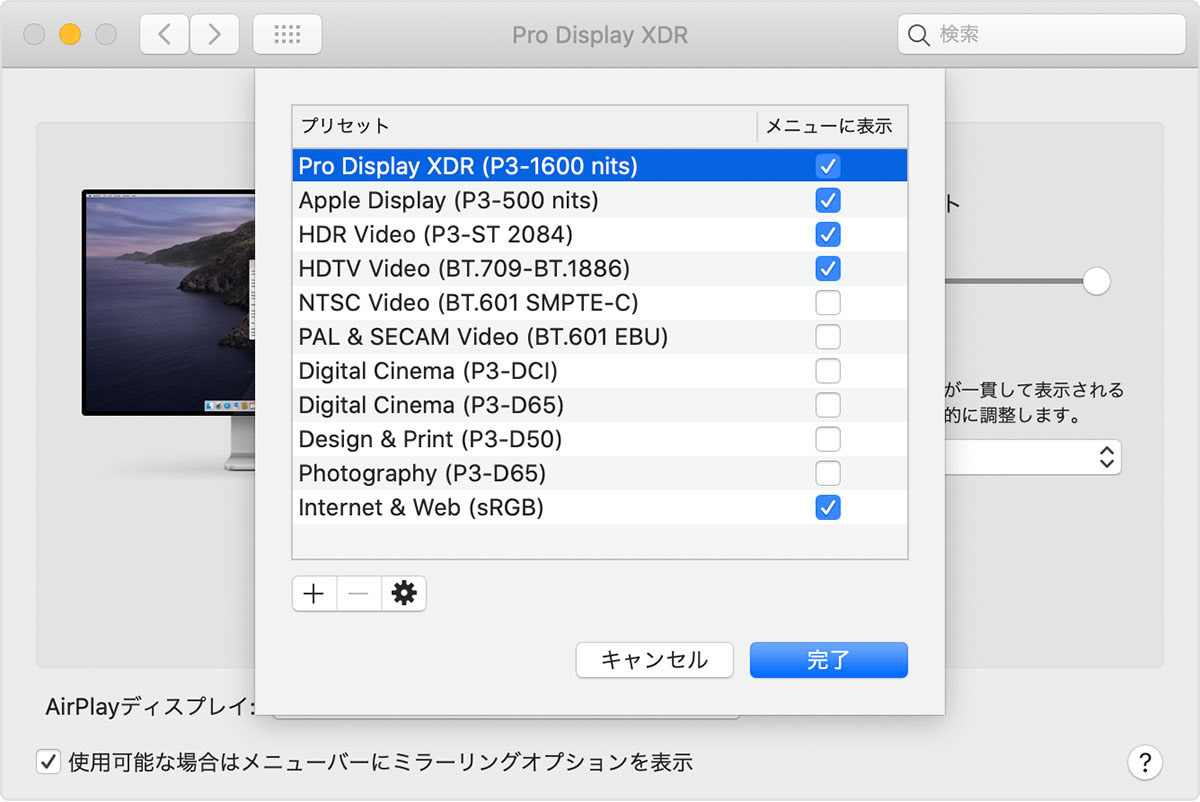
Task: Go back with the left arrow button
Action: coord(164,35)
